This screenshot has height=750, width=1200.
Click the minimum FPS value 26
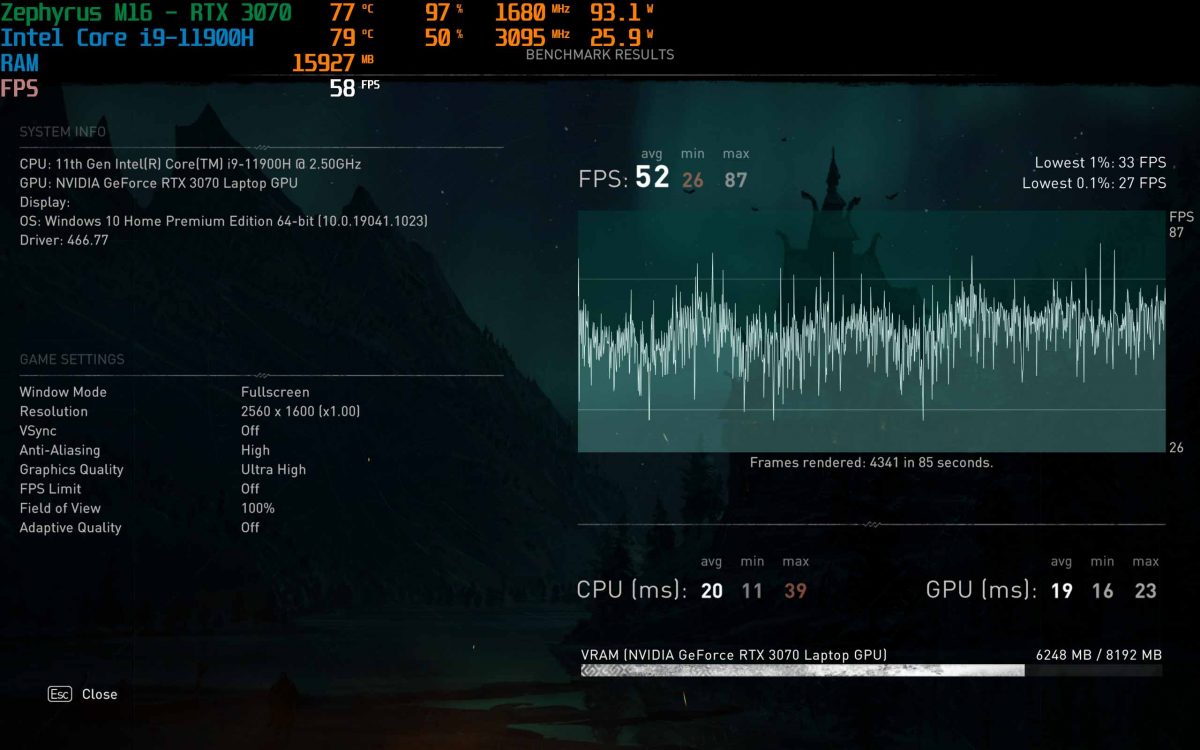[693, 181]
